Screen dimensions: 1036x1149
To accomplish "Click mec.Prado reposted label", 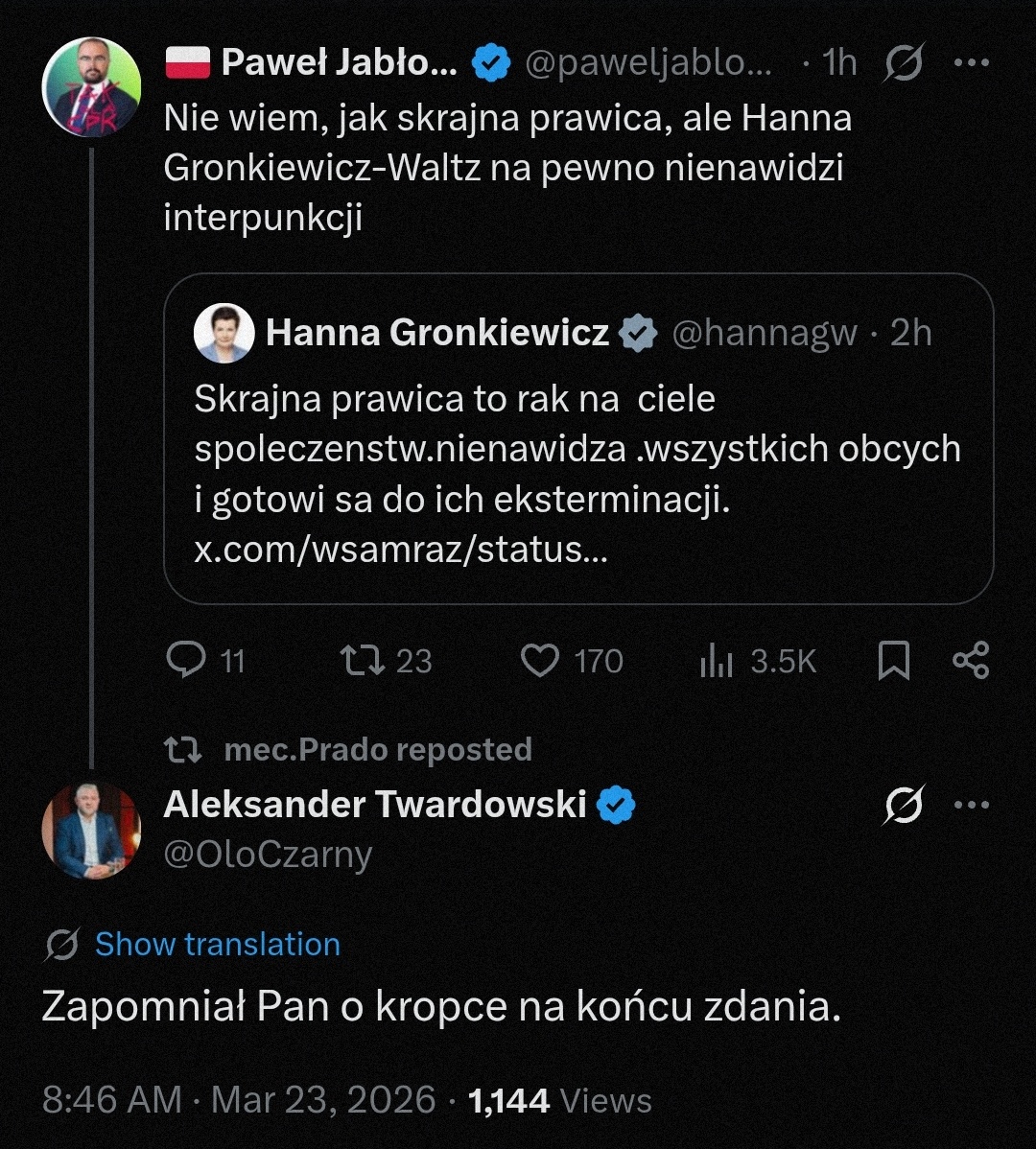I will pos(377,750).
